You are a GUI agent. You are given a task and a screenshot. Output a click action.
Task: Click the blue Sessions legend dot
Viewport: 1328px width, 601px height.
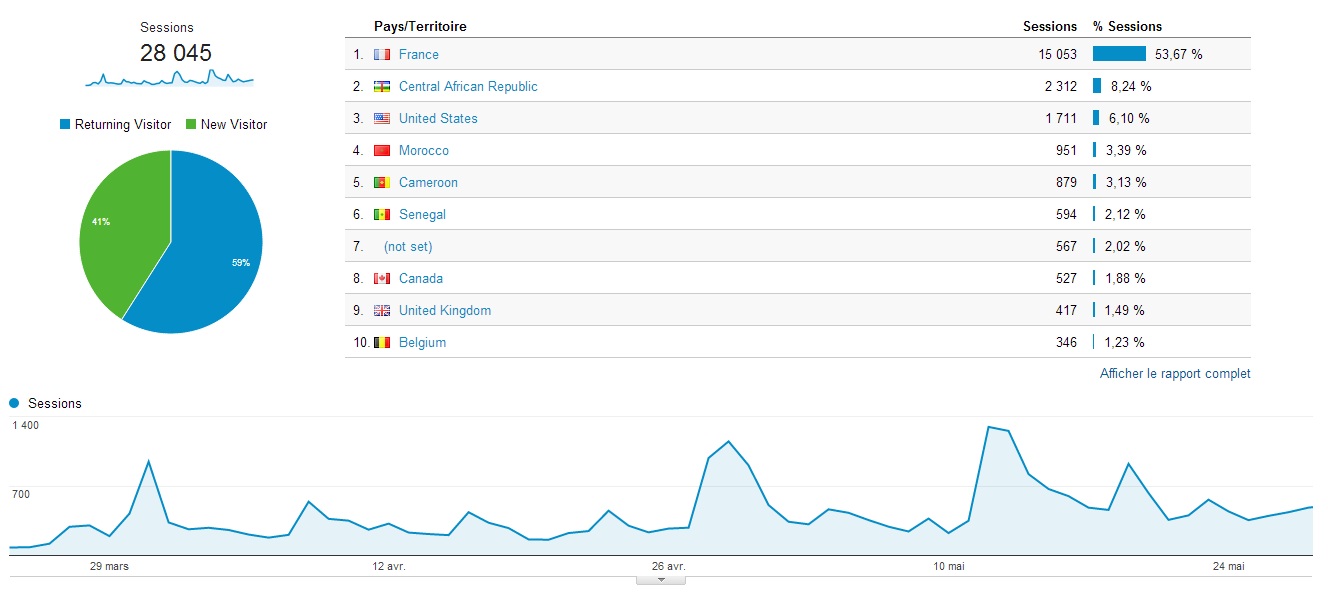coord(14,403)
